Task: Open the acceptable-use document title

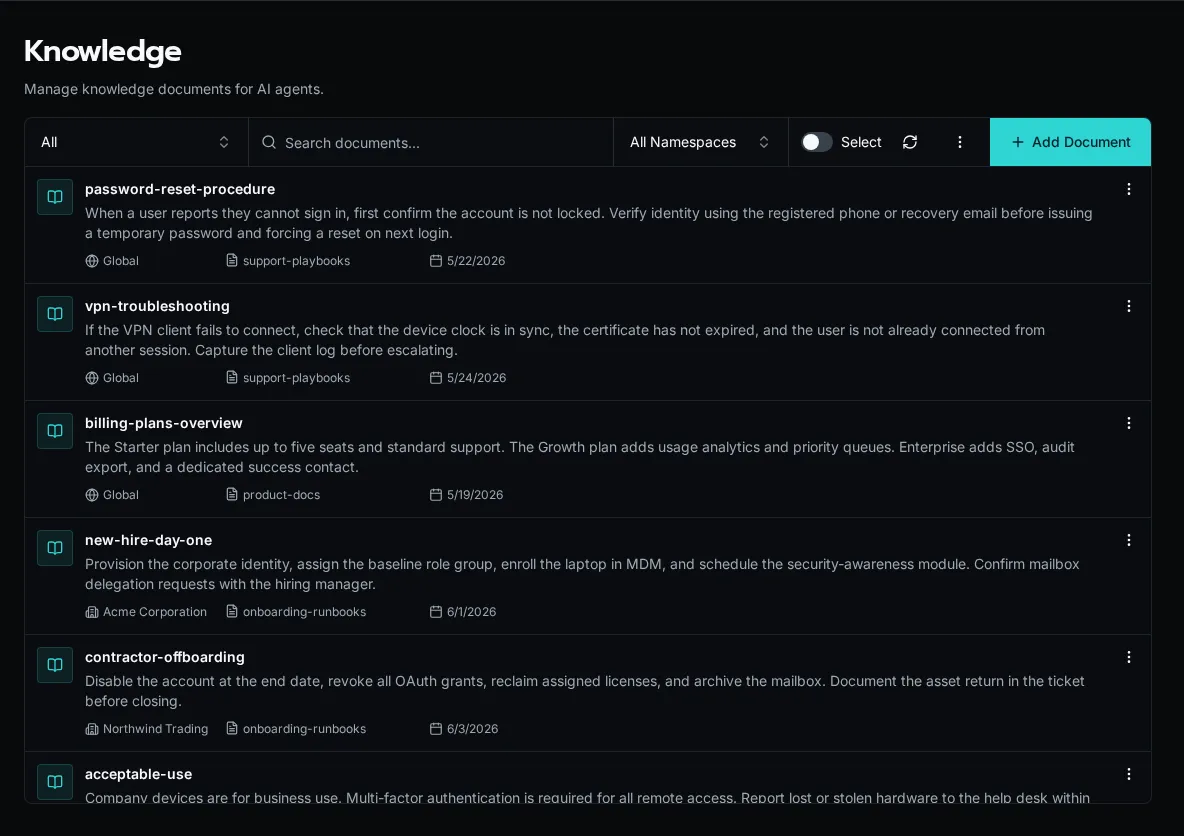Action: tap(138, 775)
